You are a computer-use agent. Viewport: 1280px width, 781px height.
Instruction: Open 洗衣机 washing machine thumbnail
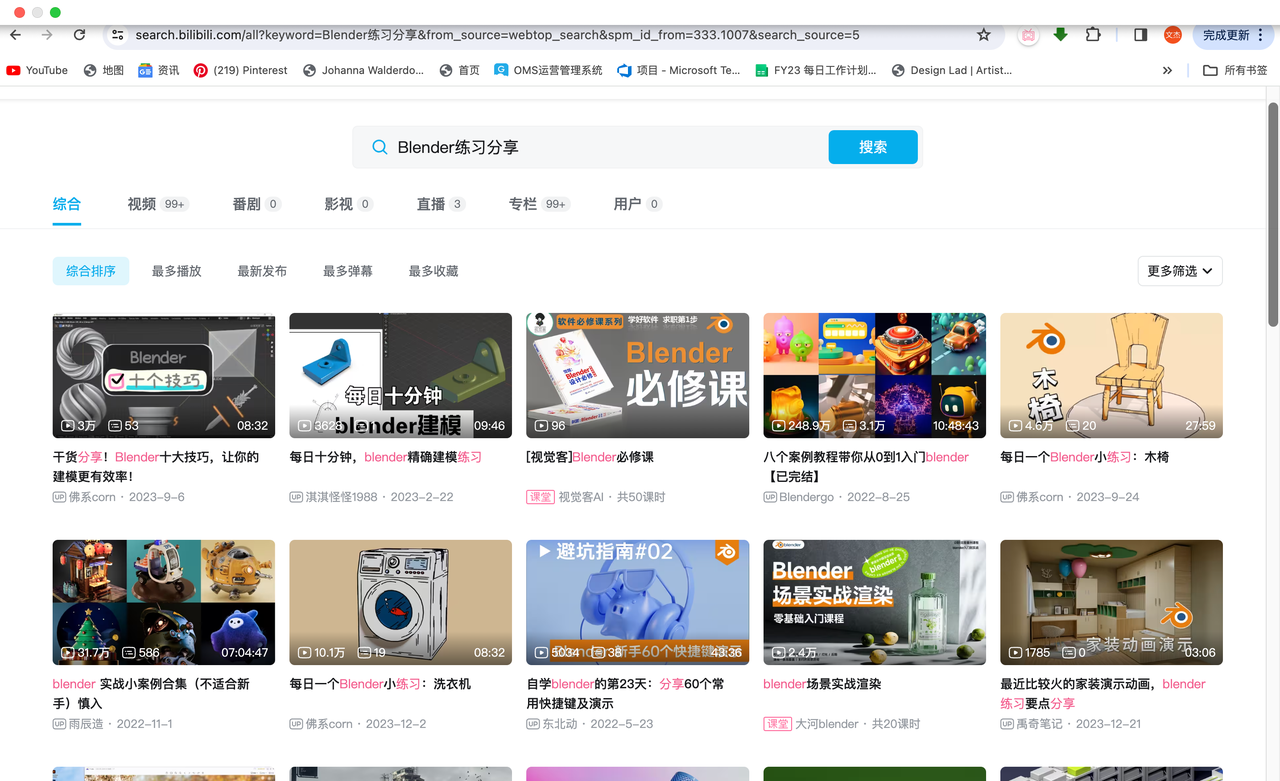[x=400, y=602]
